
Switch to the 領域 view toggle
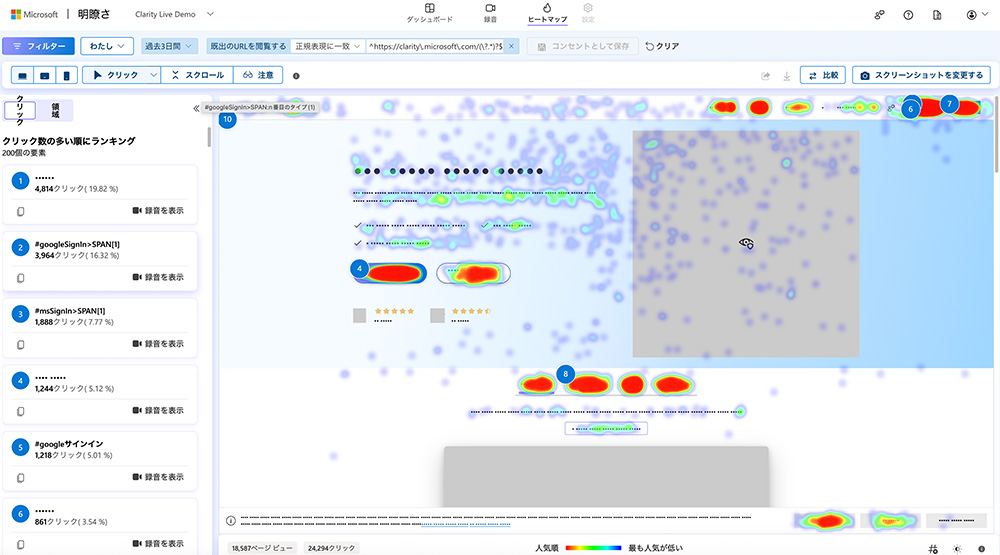[55, 110]
